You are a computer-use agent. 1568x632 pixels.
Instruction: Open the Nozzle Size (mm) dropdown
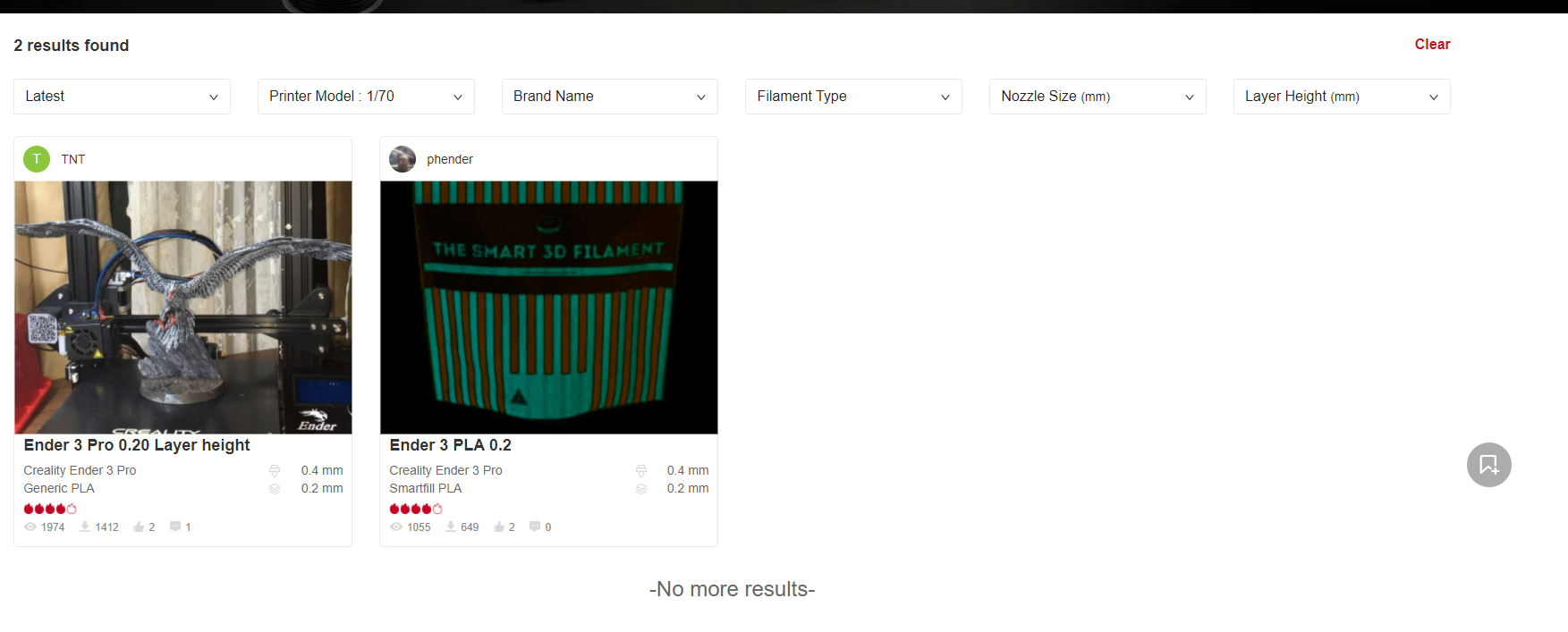tap(1098, 97)
